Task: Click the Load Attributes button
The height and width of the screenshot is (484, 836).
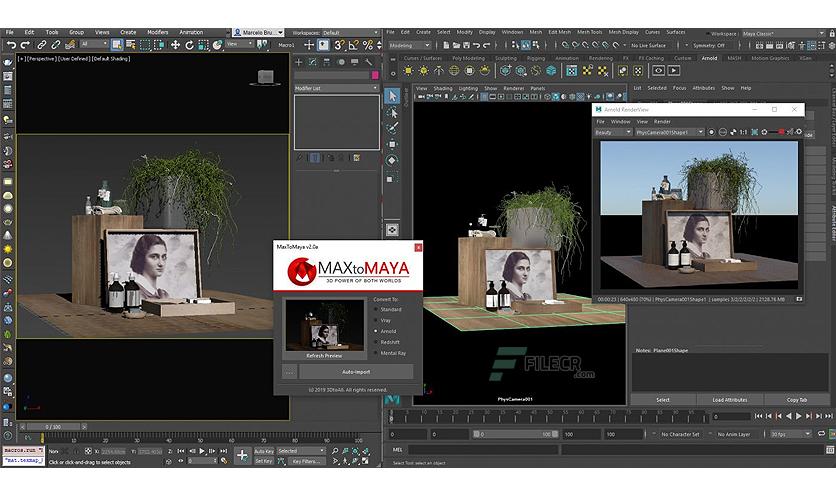Action: coord(729,399)
